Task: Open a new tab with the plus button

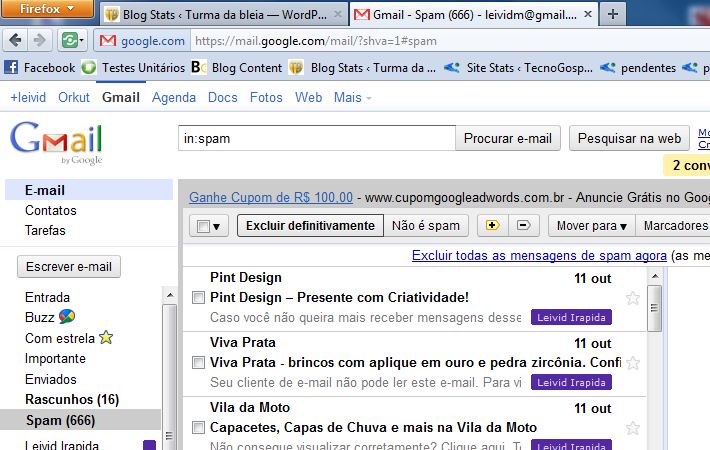Action: [x=613, y=14]
